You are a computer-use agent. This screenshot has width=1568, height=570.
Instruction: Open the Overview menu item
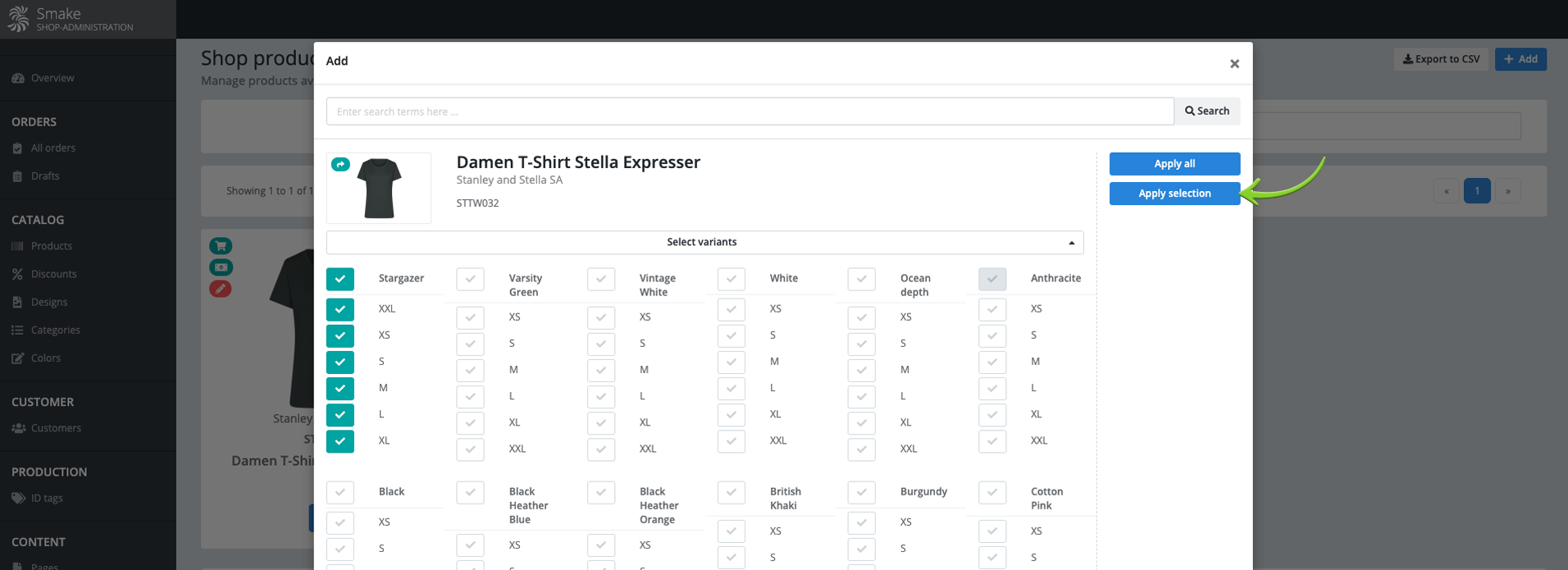coord(52,78)
